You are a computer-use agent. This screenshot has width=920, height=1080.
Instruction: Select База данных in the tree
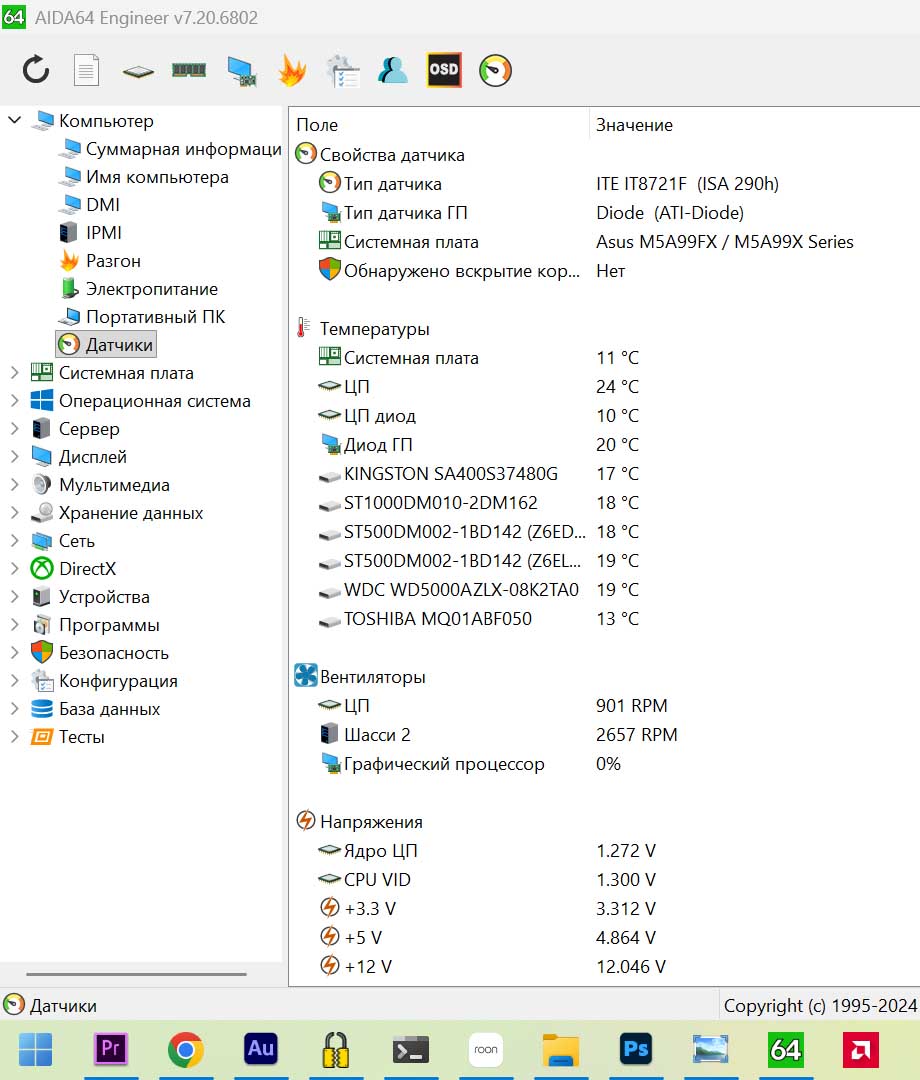[96, 709]
